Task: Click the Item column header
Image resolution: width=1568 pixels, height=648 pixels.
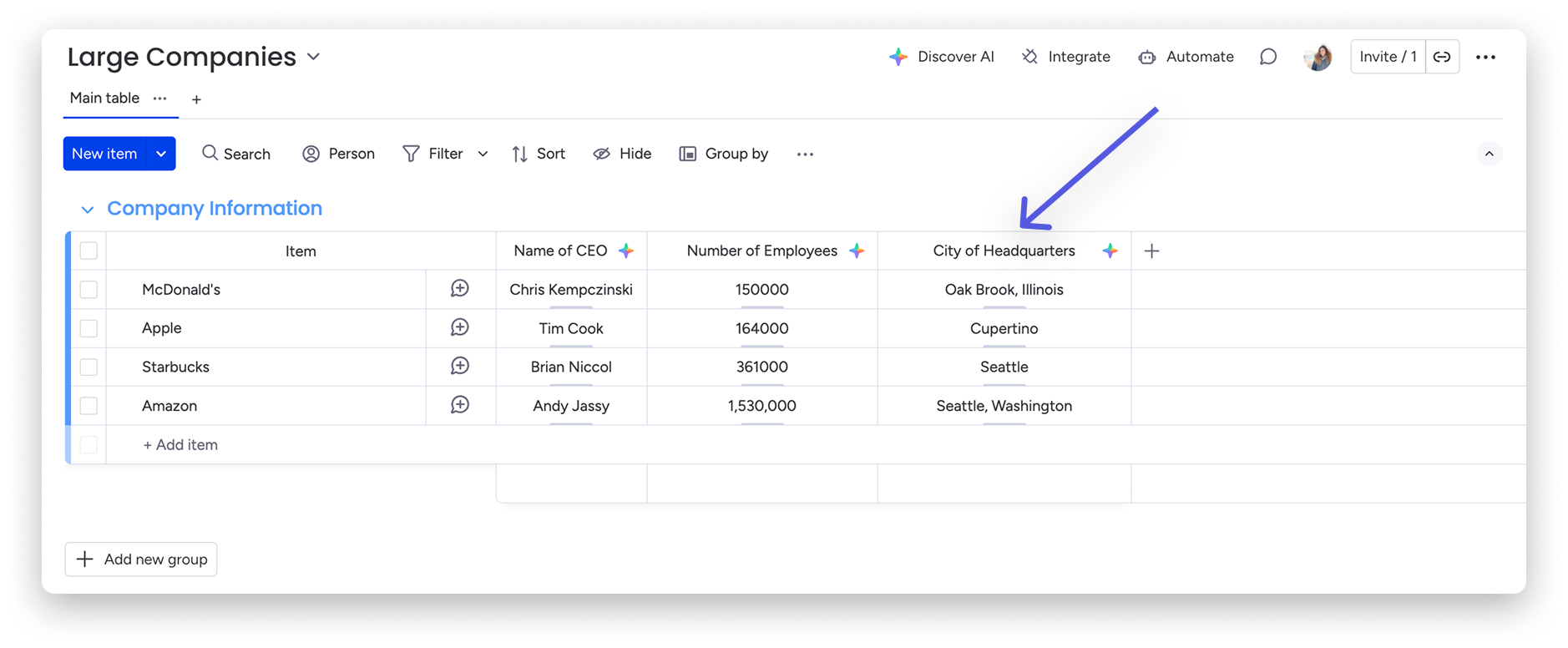Action: 301,251
